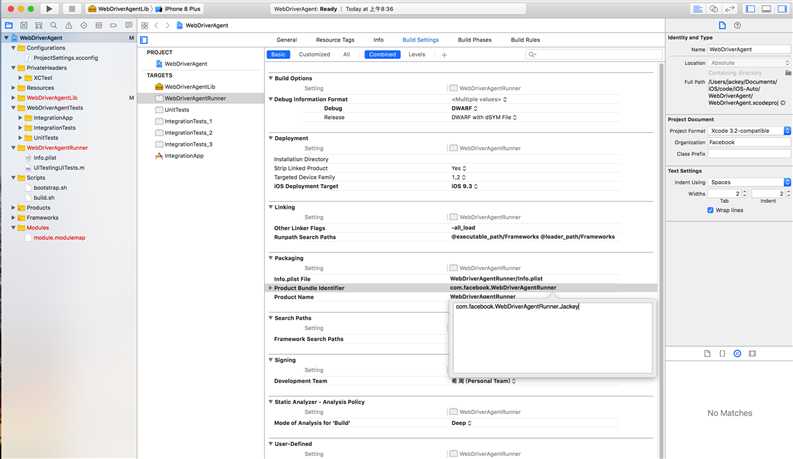Show the Quick Help inspector
Screen dimensions: 793x459
click(x=737, y=25)
